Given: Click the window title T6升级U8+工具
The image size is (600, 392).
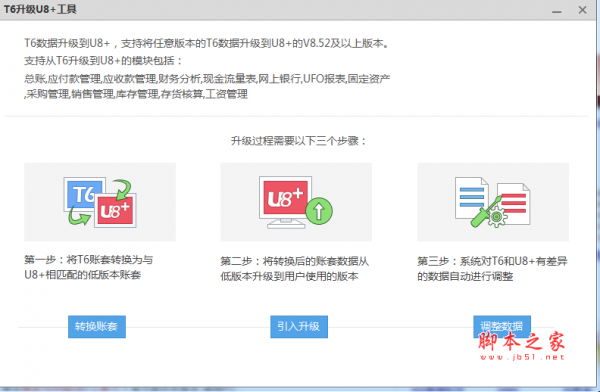Looking at the screenshot, I should coord(40,9).
